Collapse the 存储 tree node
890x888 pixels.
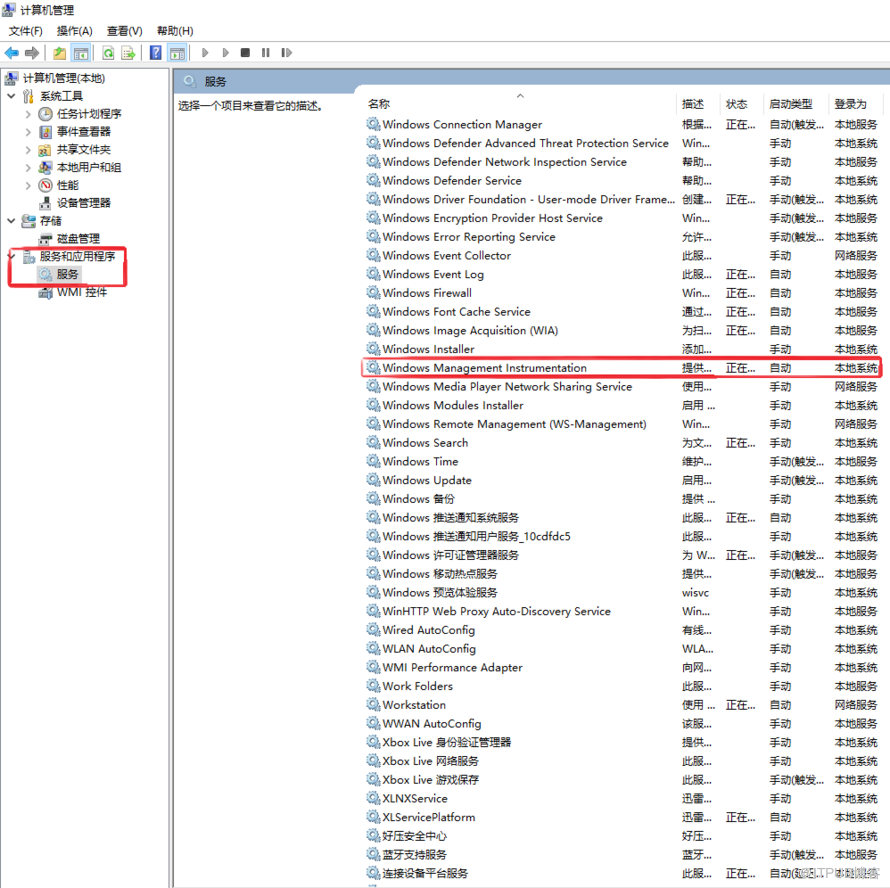tap(11, 220)
